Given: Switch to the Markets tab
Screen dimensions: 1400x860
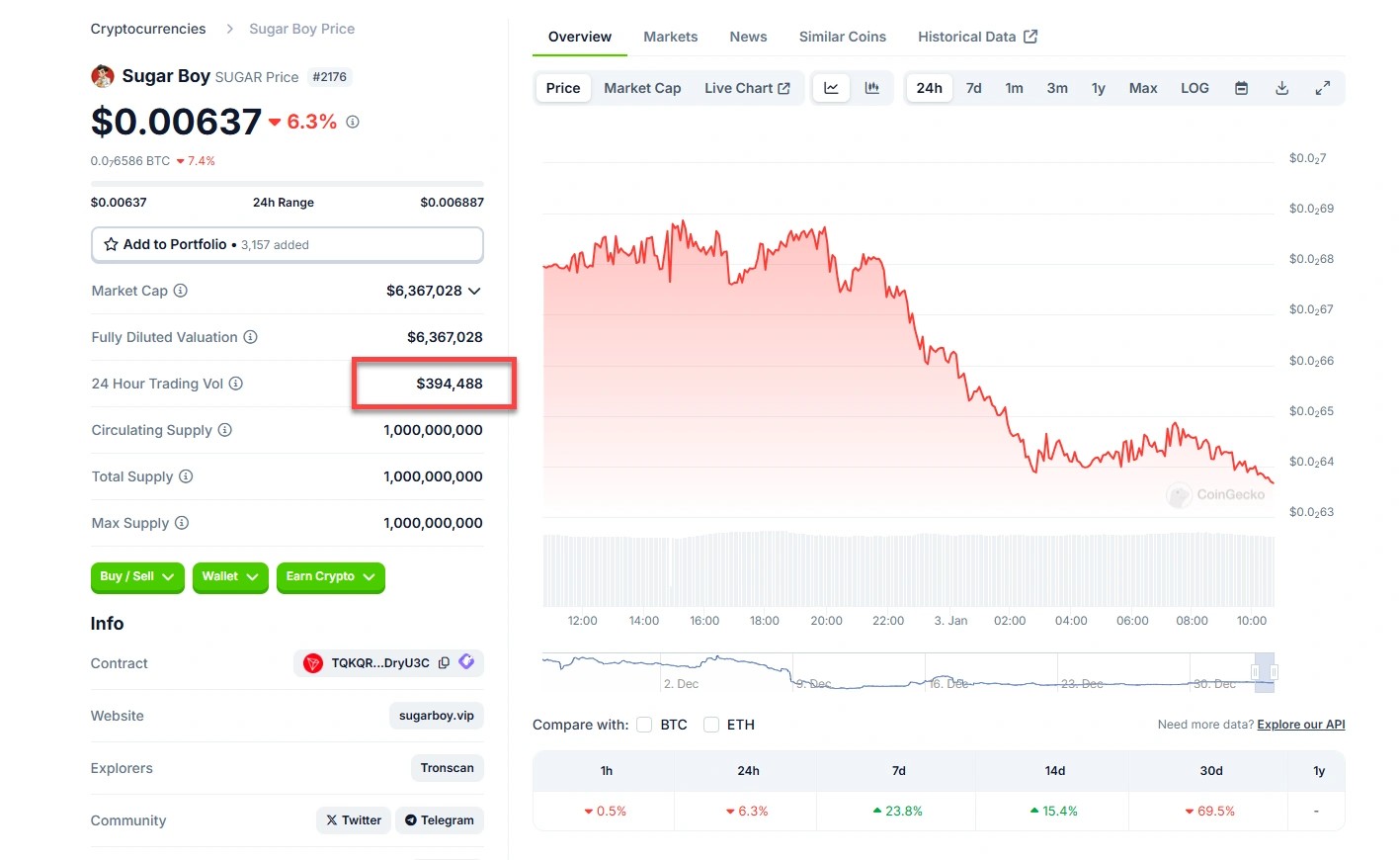Looking at the screenshot, I should pyautogui.click(x=670, y=37).
